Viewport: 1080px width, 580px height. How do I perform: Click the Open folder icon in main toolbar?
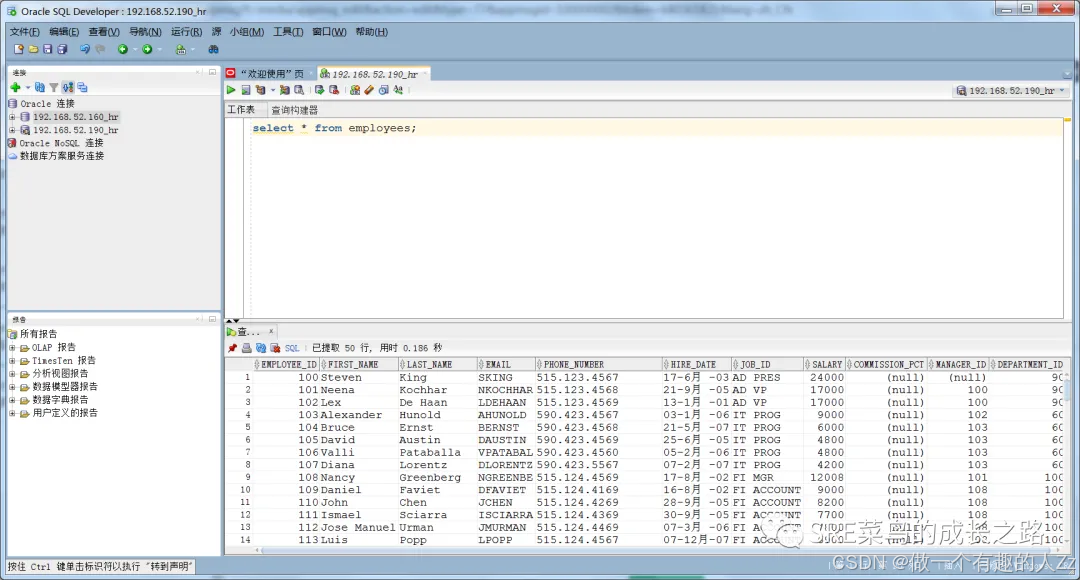[33, 49]
